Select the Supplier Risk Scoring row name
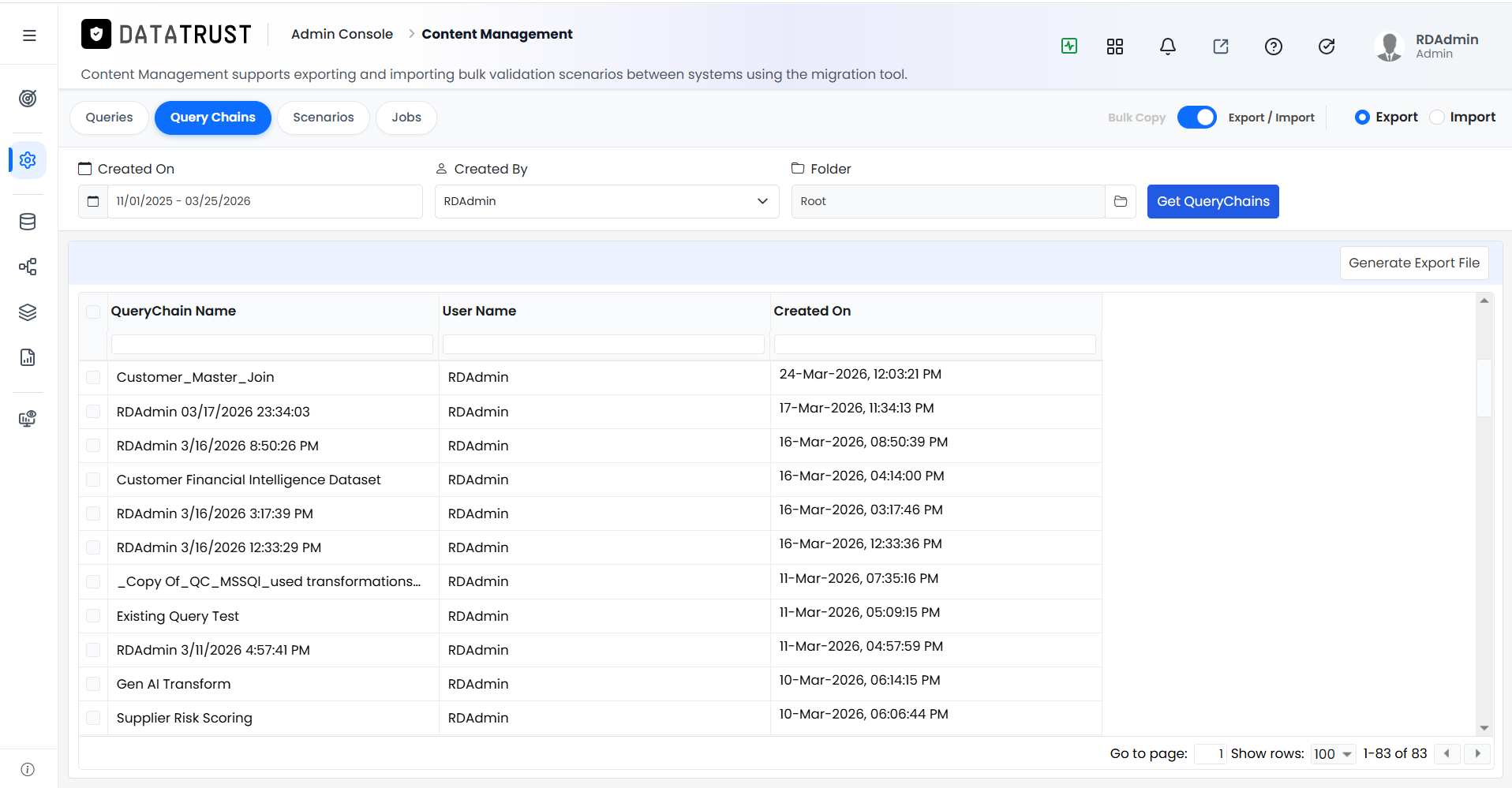Screen dimensions: 1512x788 click(185, 718)
